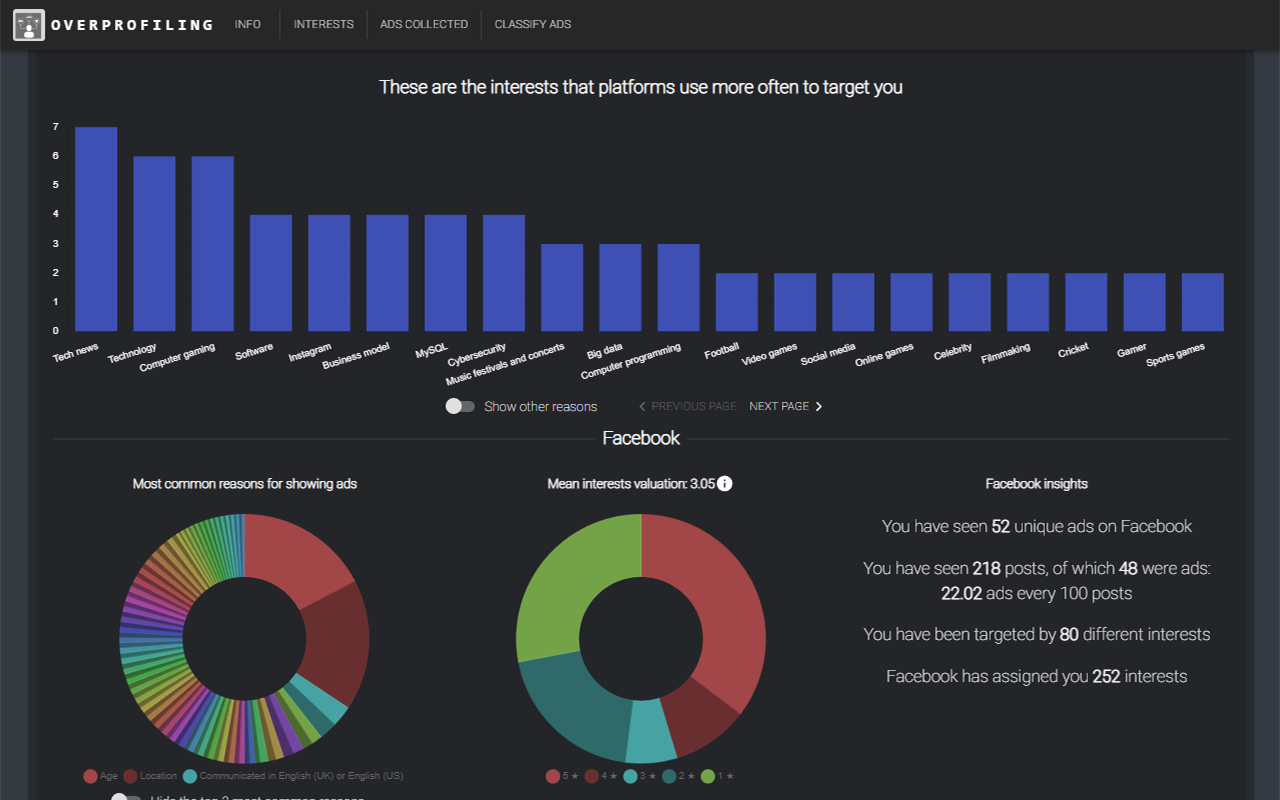Click the 4 star legend swatch

pos(591,776)
